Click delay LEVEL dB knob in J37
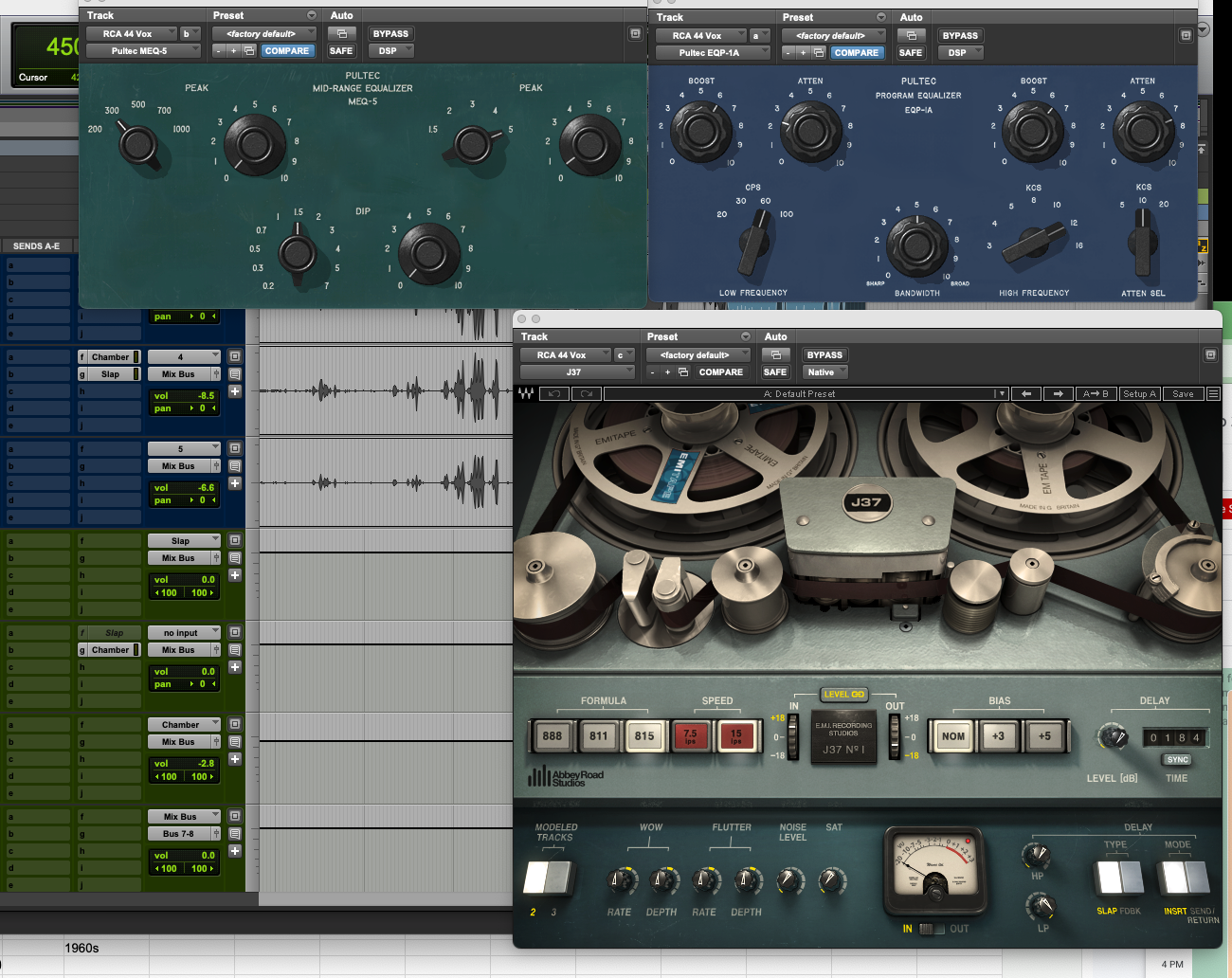 [1112, 736]
